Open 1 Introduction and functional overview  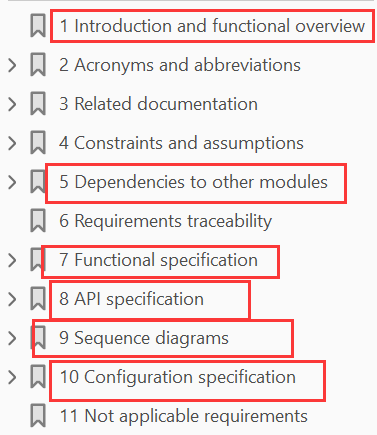212,26
